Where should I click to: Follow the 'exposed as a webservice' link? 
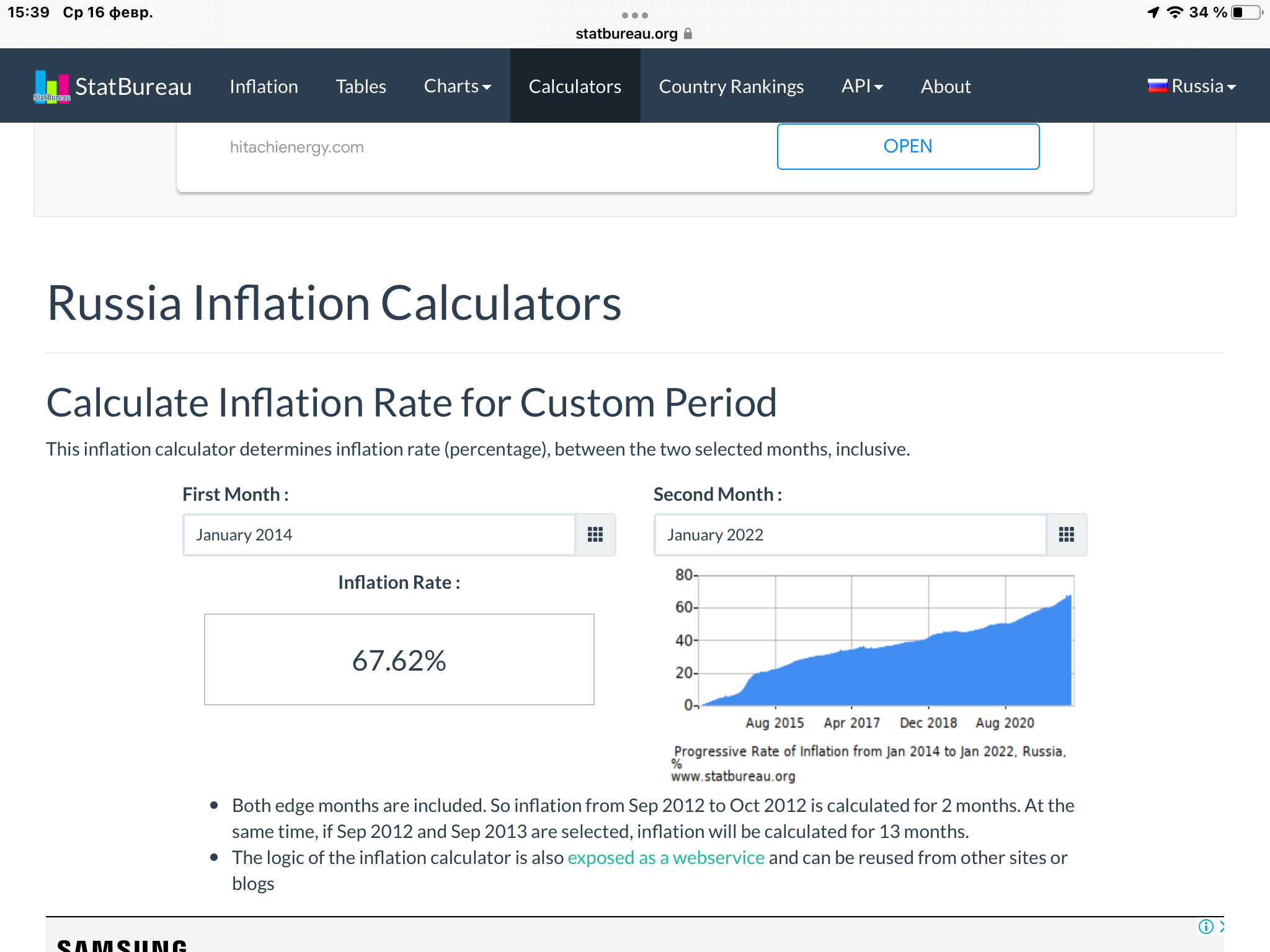[666, 857]
